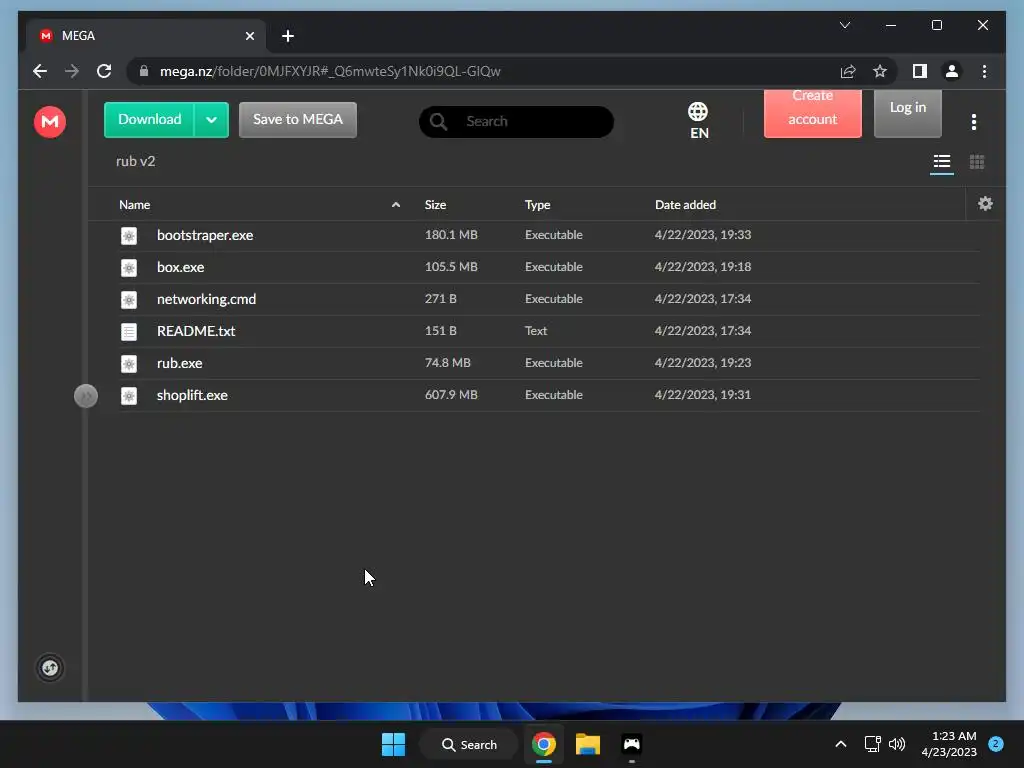Viewport: 1024px width, 768px height.
Task: Click the Create account button
Action: (x=812, y=113)
